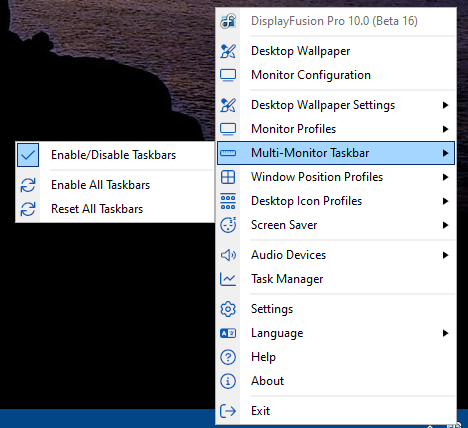The height and width of the screenshot is (428, 468).
Task: Click DisplayFusion Pro 10.0 header text
Action: (334, 21)
